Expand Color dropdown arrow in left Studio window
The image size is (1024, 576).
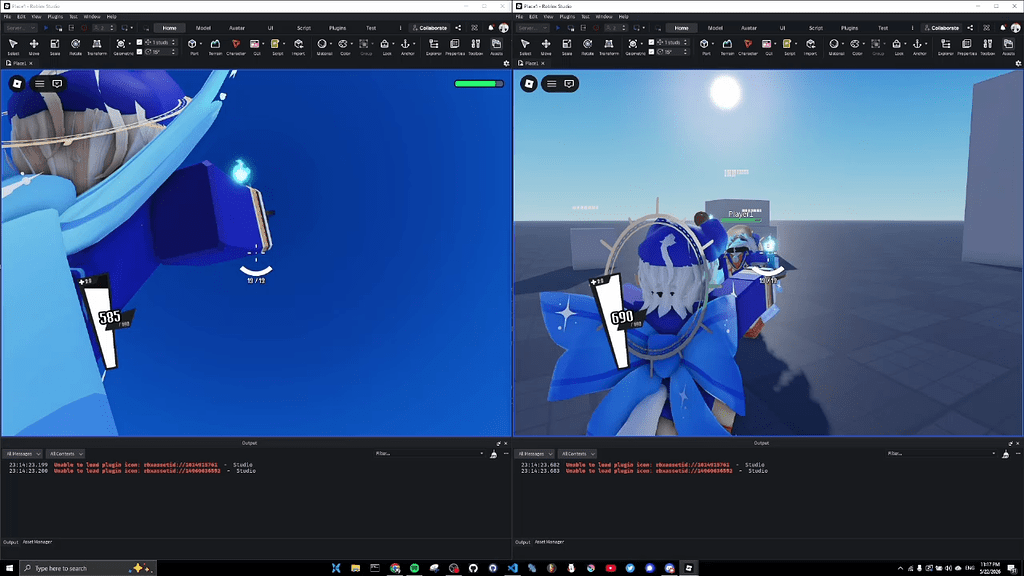352,44
